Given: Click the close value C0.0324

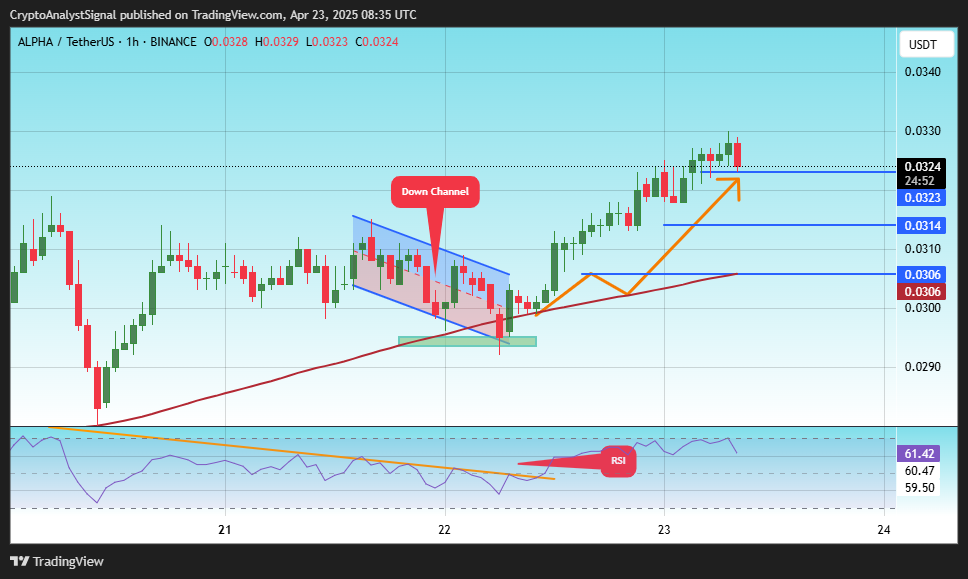Looking at the screenshot, I should pyautogui.click(x=377, y=42).
